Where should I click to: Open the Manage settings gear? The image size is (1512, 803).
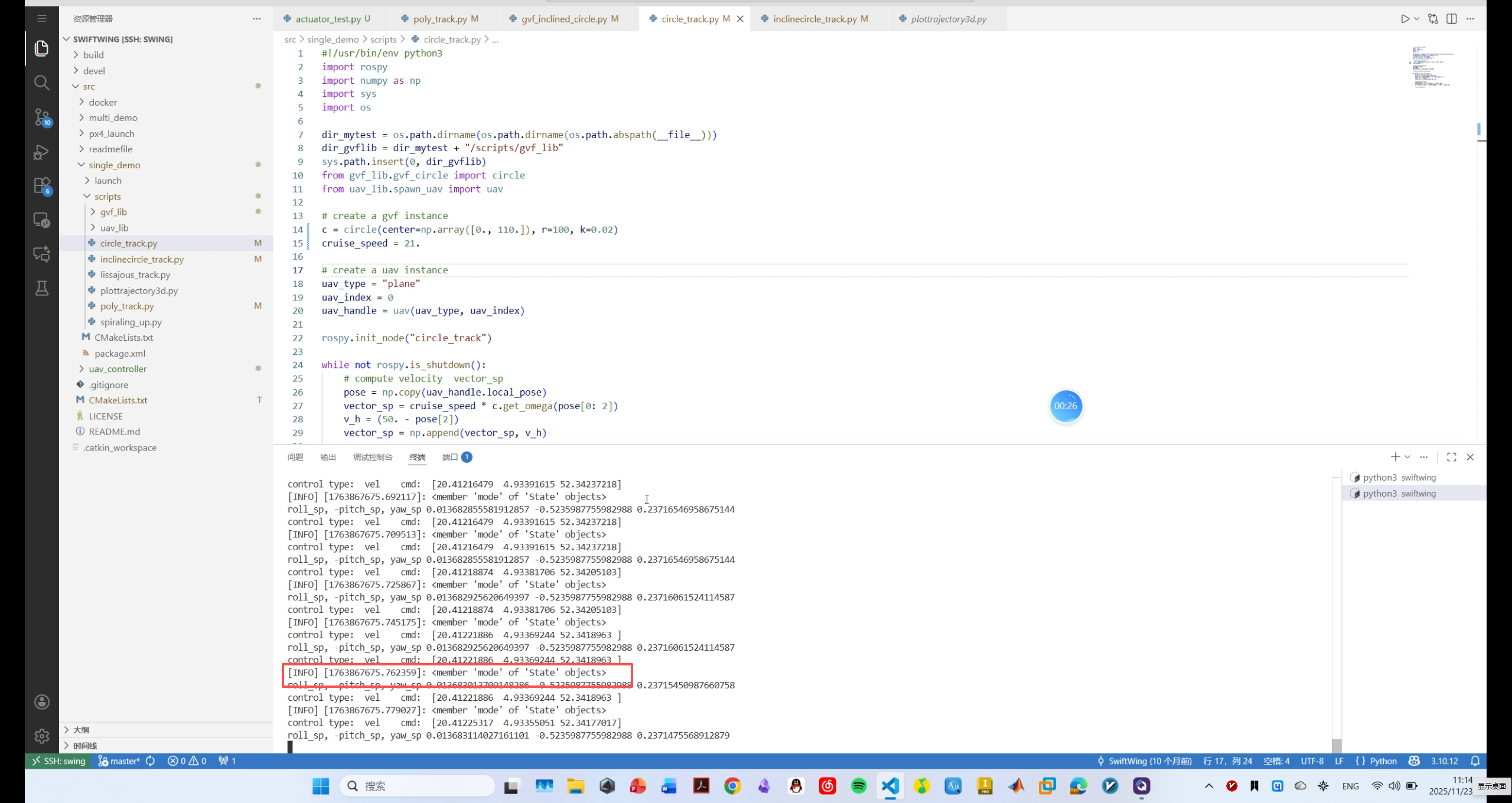[41, 736]
